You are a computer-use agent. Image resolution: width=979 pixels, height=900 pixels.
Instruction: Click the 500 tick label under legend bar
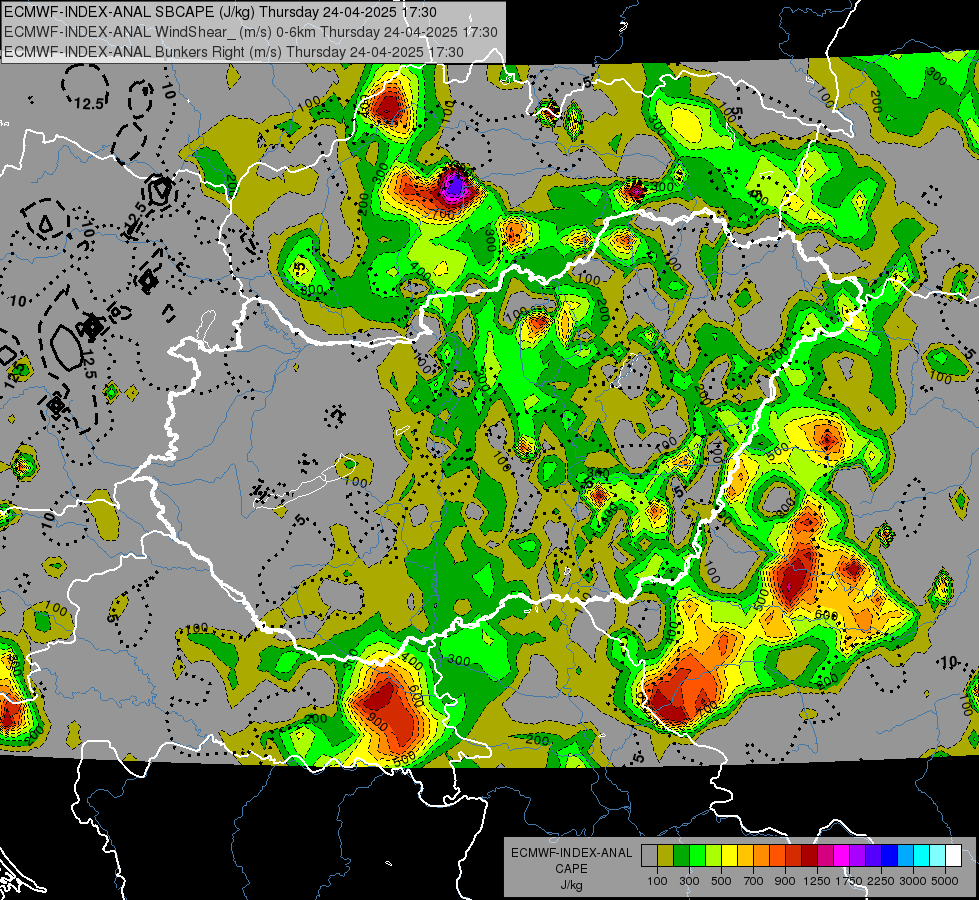[721, 881]
